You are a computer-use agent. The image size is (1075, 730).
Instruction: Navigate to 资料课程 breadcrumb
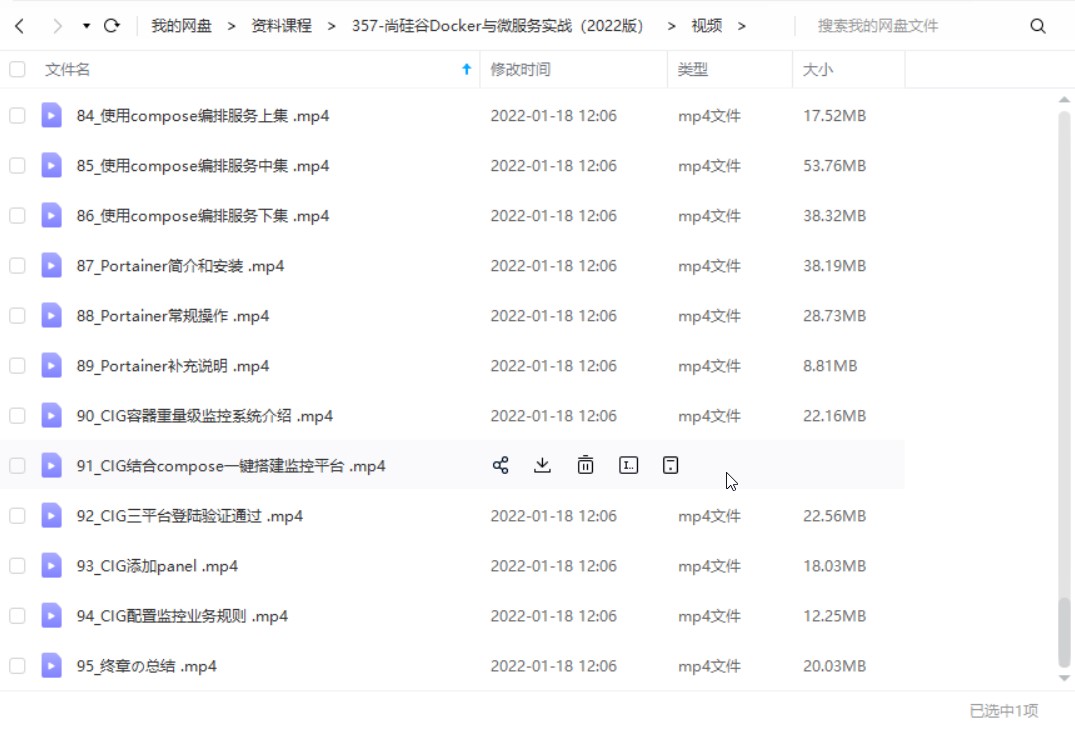281,26
